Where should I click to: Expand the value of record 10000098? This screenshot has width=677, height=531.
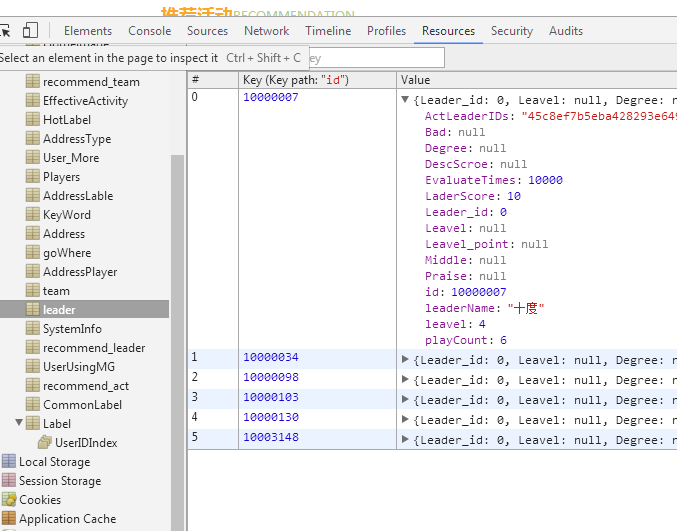(405, 379)
